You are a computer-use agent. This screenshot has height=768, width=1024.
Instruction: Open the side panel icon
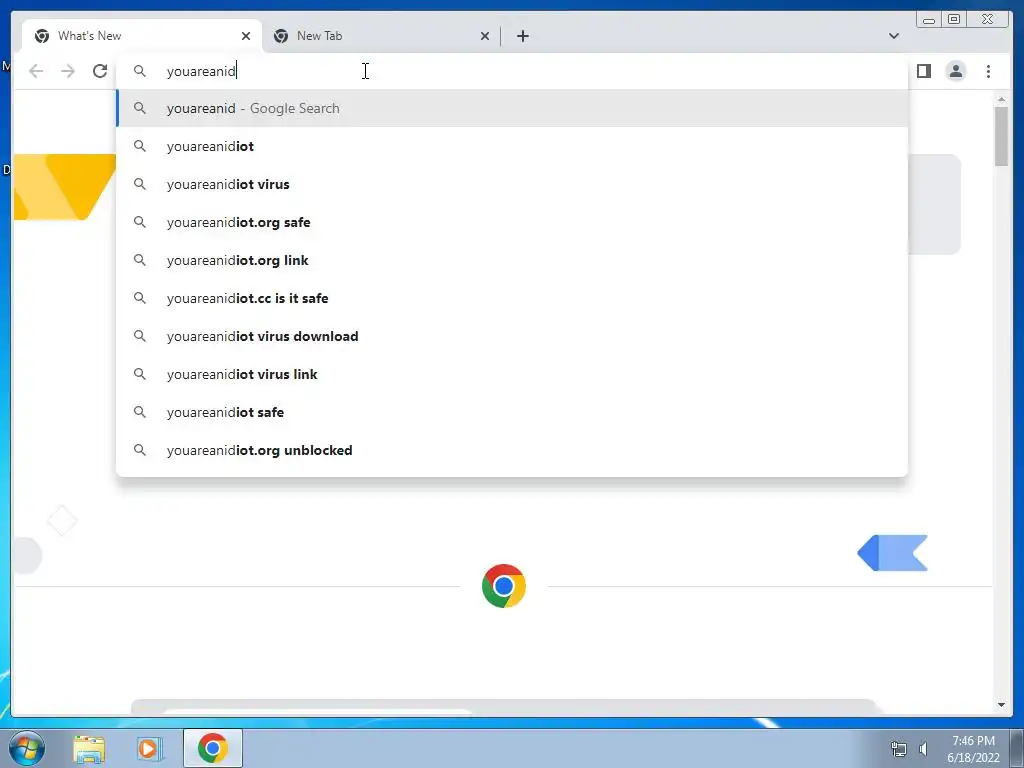pyautogui.click(x=923, y=71)
